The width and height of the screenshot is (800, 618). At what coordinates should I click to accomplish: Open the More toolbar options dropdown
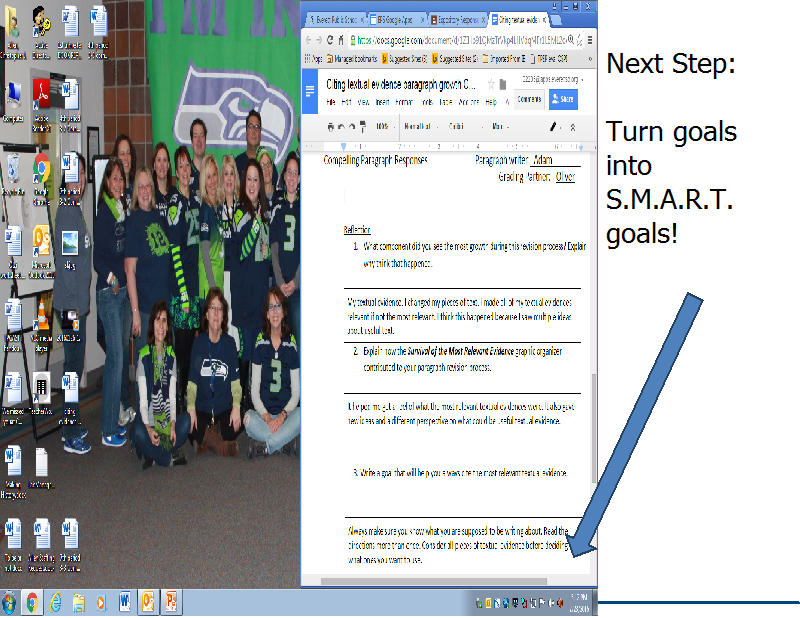pos(500,127)
